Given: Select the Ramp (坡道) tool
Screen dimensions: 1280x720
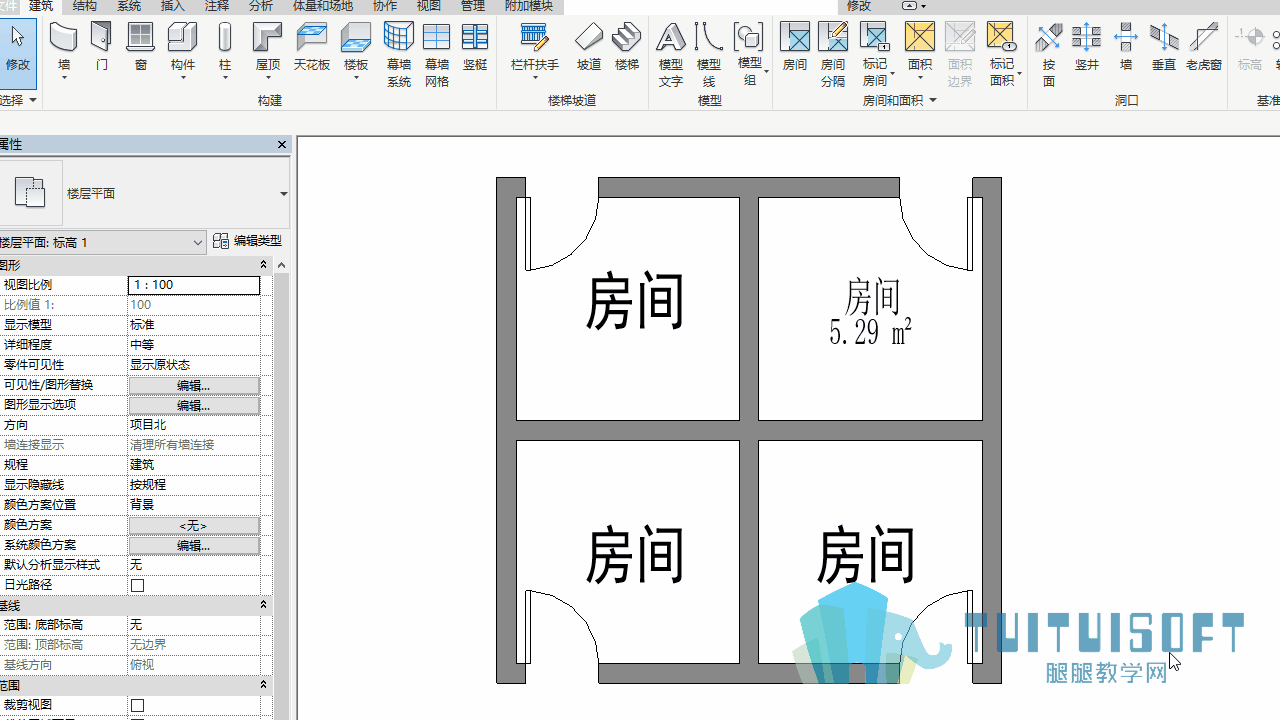Looking at the screenshot, I should (x=589, y=48).
